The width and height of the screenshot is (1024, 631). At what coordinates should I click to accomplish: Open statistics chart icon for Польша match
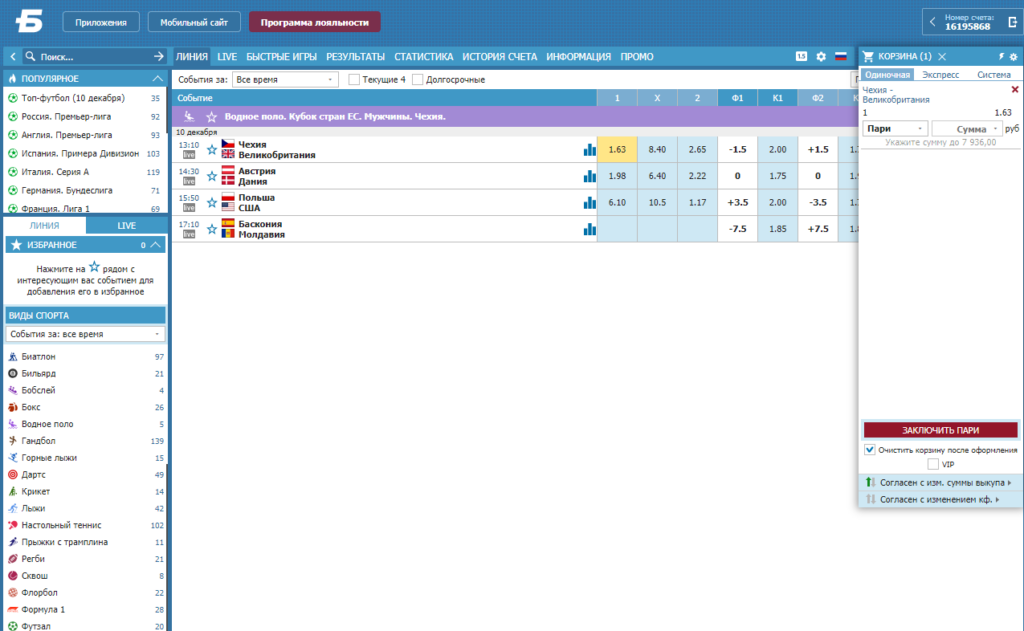pos(590,202)
